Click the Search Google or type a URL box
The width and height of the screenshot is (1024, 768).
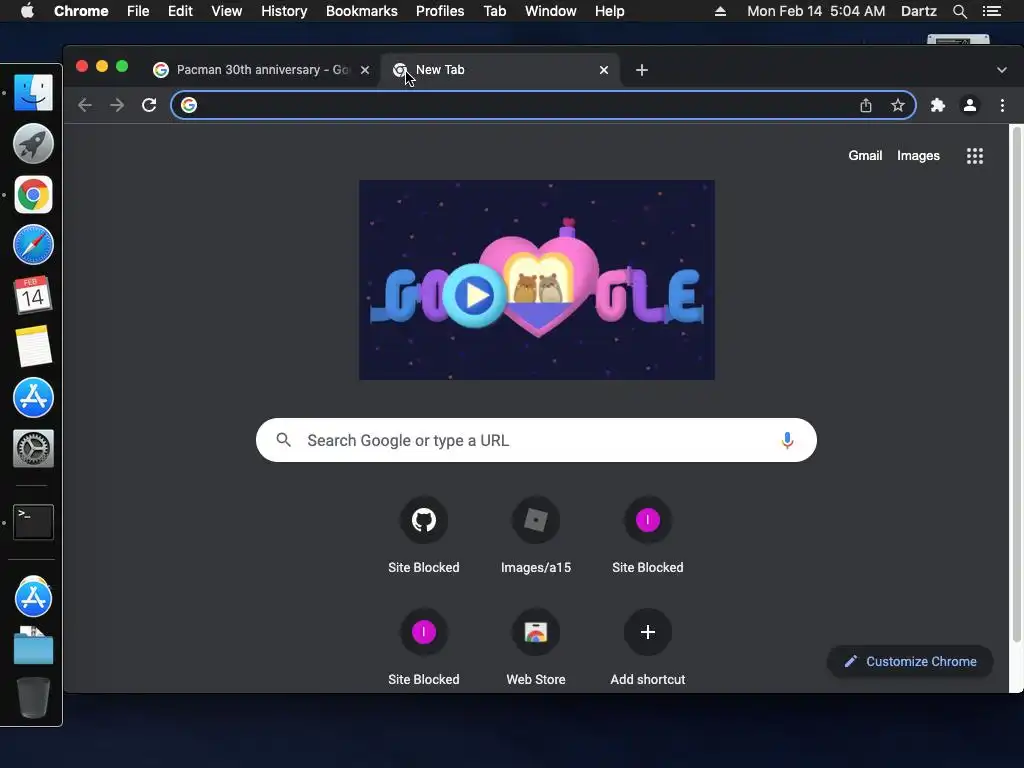pyautogui.click(x=536, y=440)
